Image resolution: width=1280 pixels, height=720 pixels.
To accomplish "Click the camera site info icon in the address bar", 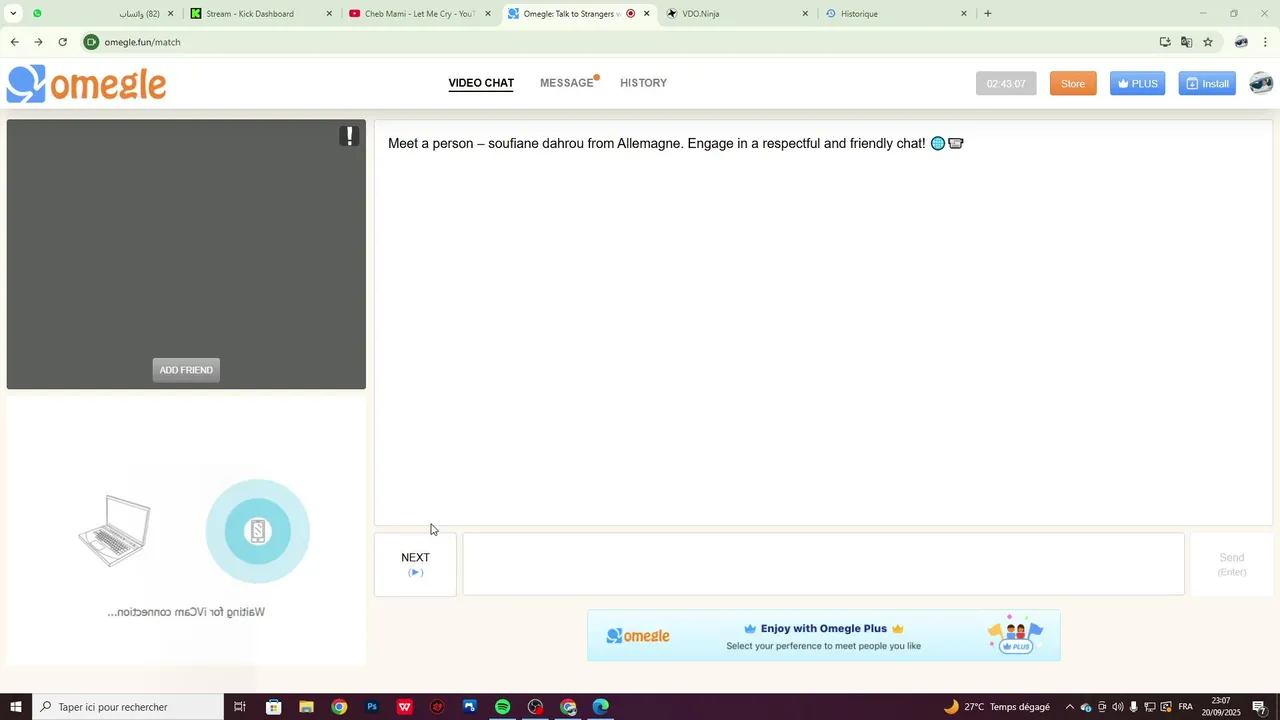I will tap(92, 42).
